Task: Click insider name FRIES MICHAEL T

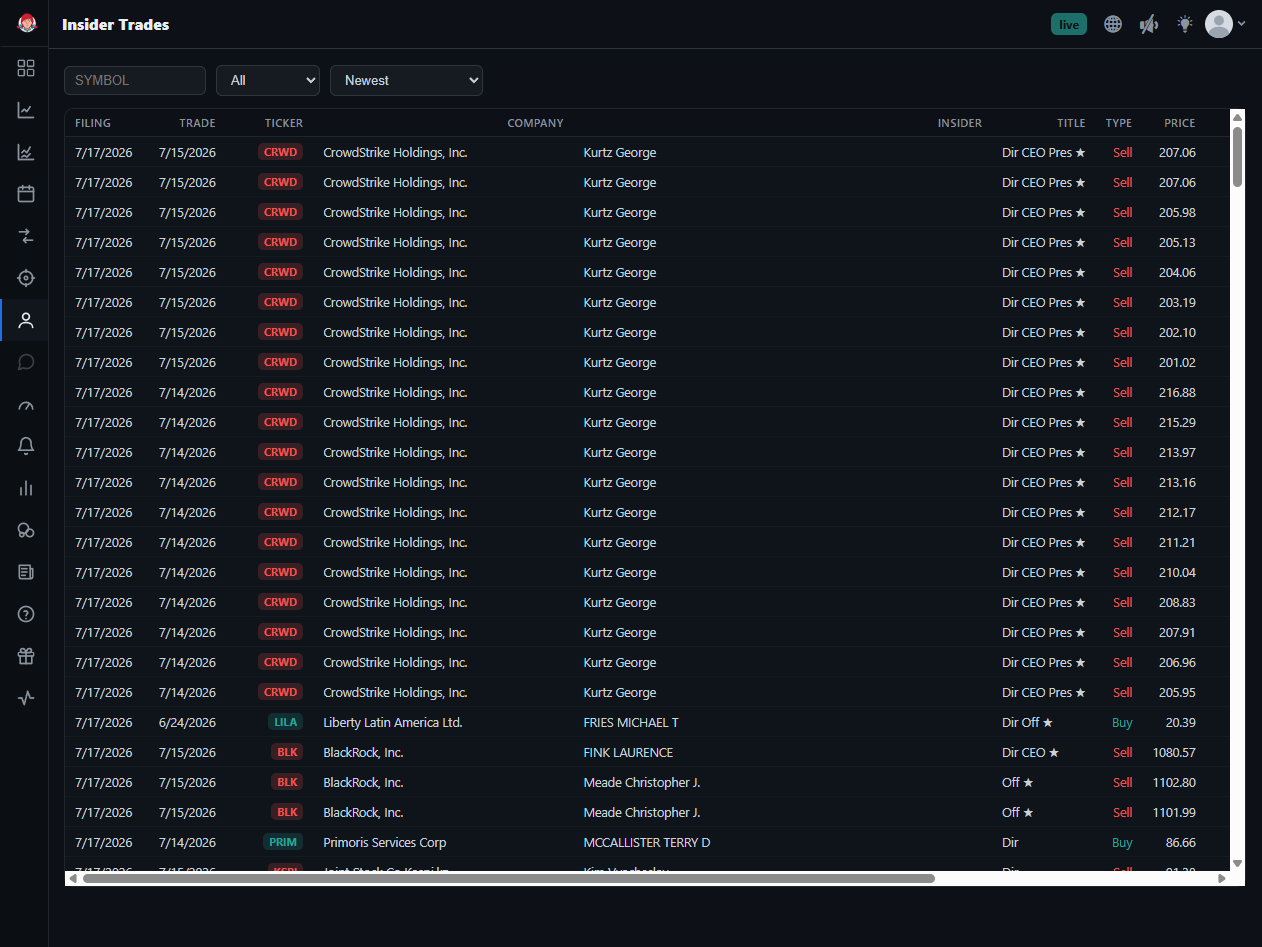Action: coord(631,722)
